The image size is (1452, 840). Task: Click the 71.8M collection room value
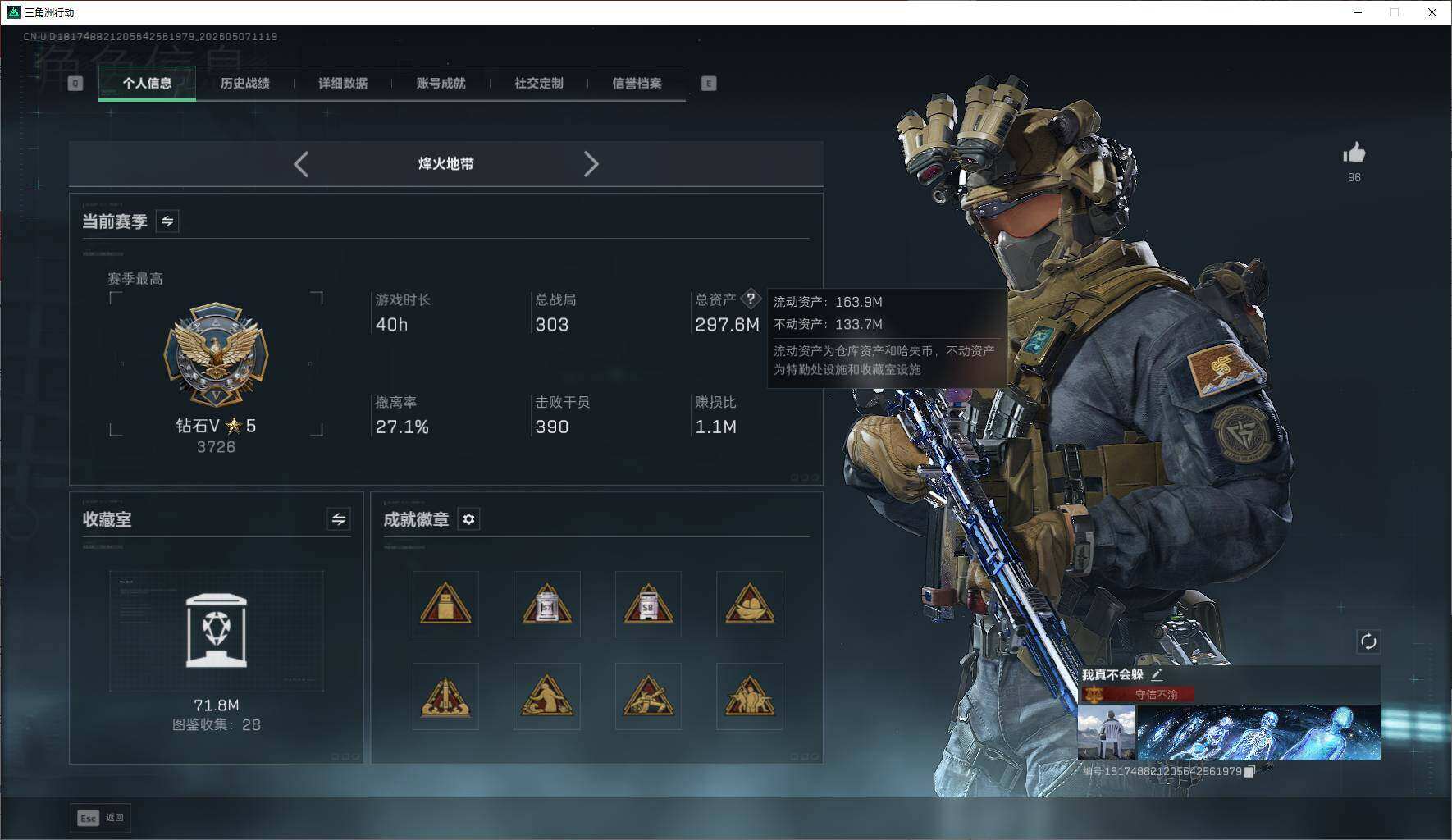[217, 705]
